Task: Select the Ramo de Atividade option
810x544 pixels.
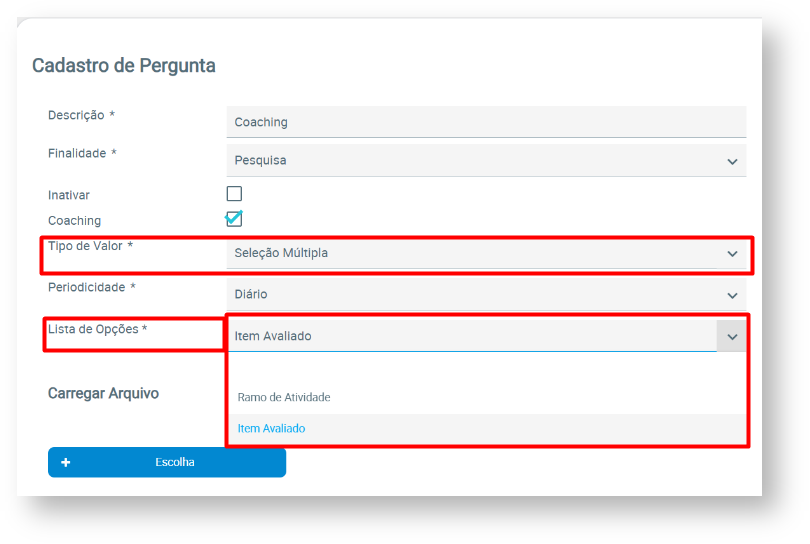Action: pyautogui.click(x=284, y=397)
